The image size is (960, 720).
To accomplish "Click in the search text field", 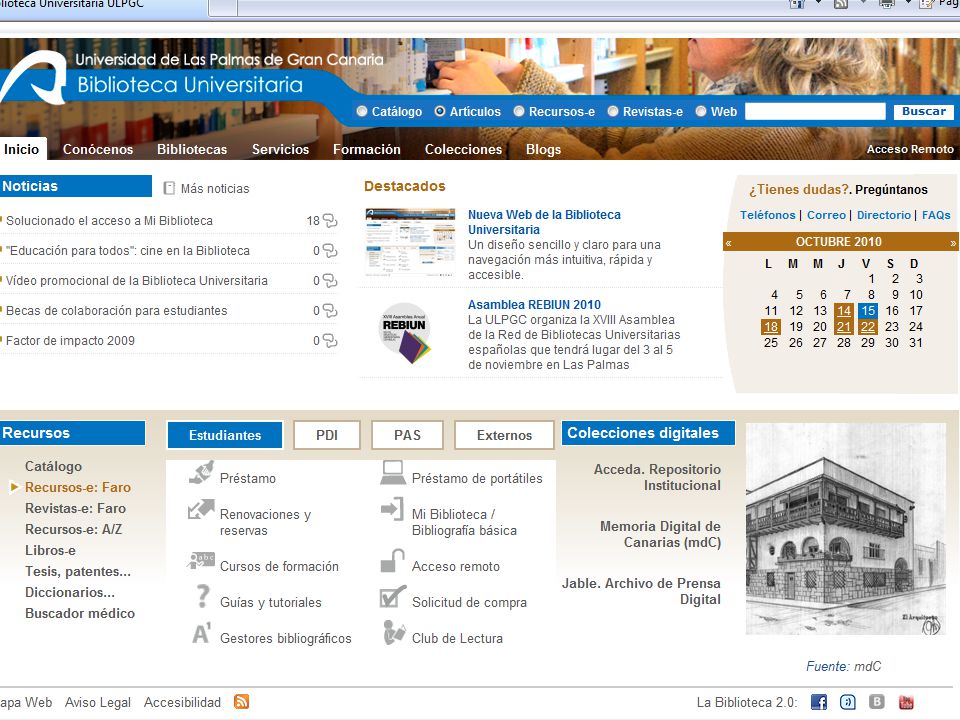I will pos(815,111).
